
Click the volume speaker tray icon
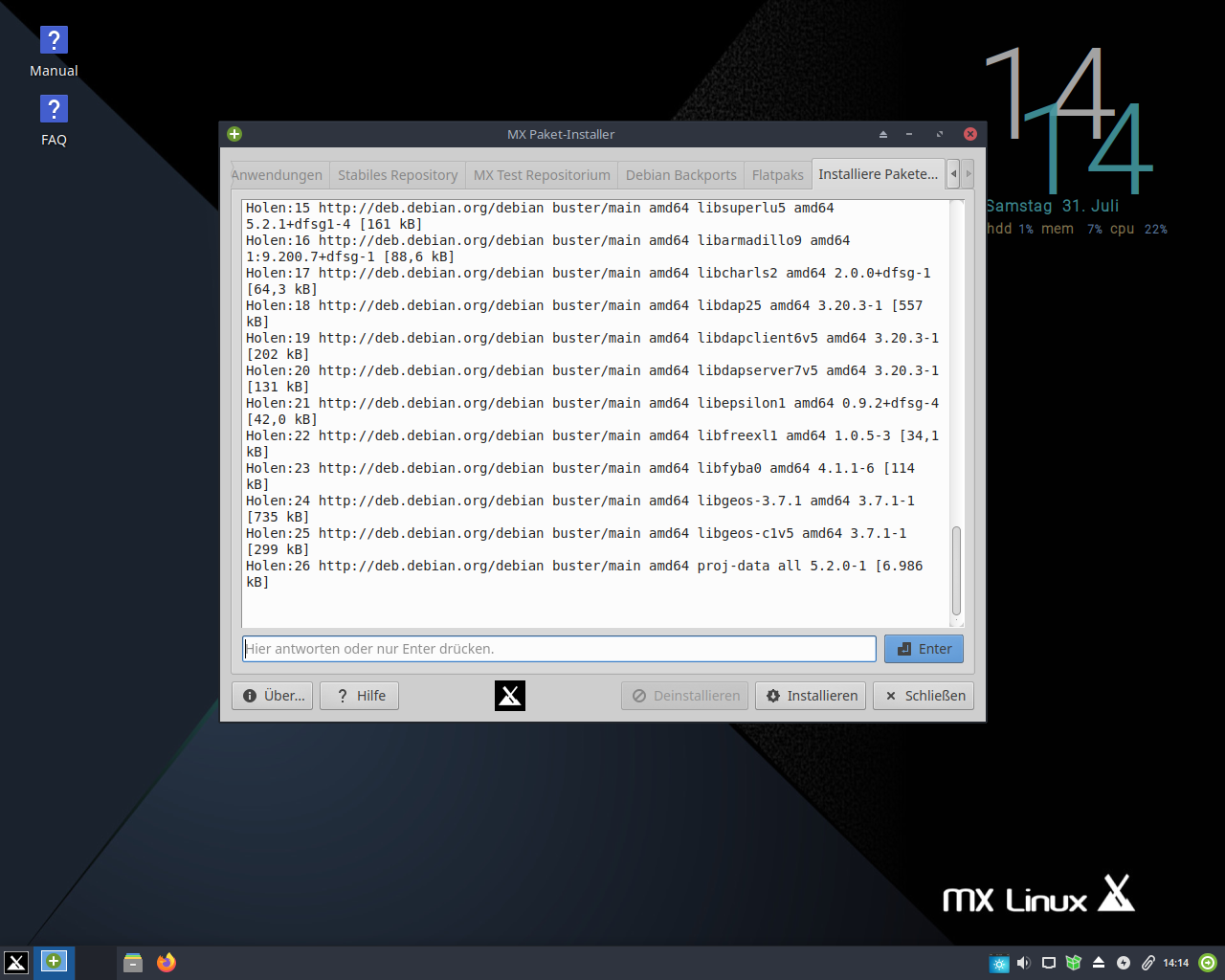1024,963
